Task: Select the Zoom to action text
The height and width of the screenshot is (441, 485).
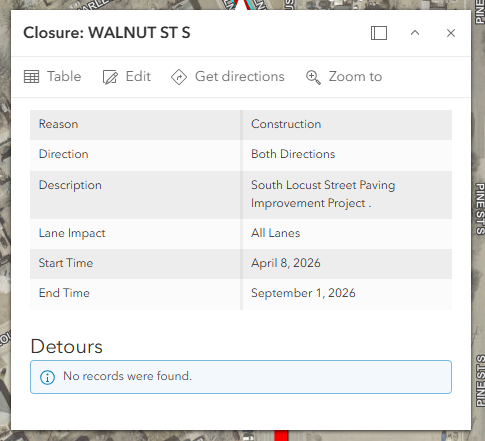Action: click(x=355, y=76)
